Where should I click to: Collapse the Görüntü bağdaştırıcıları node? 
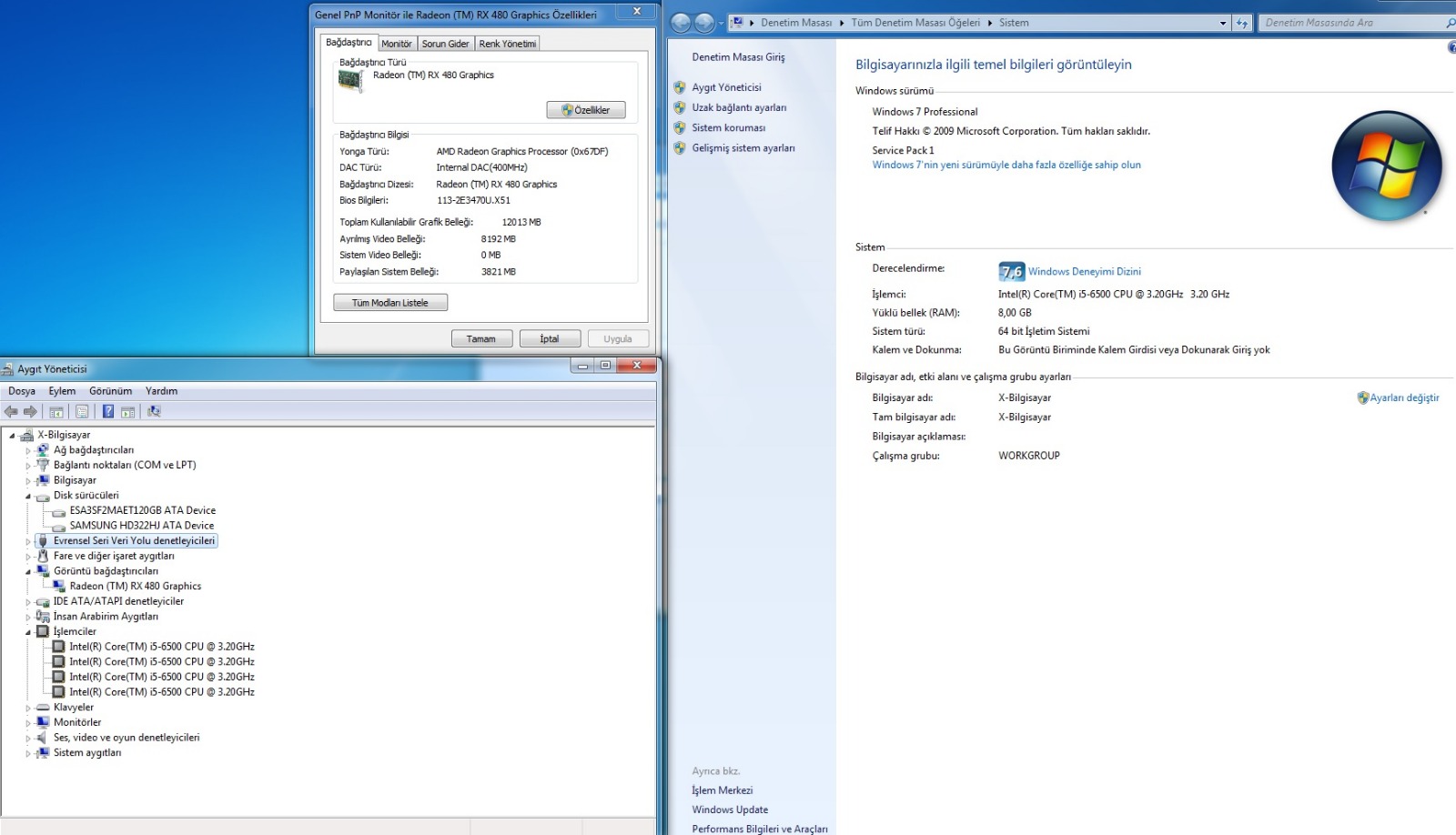[28, 572]
